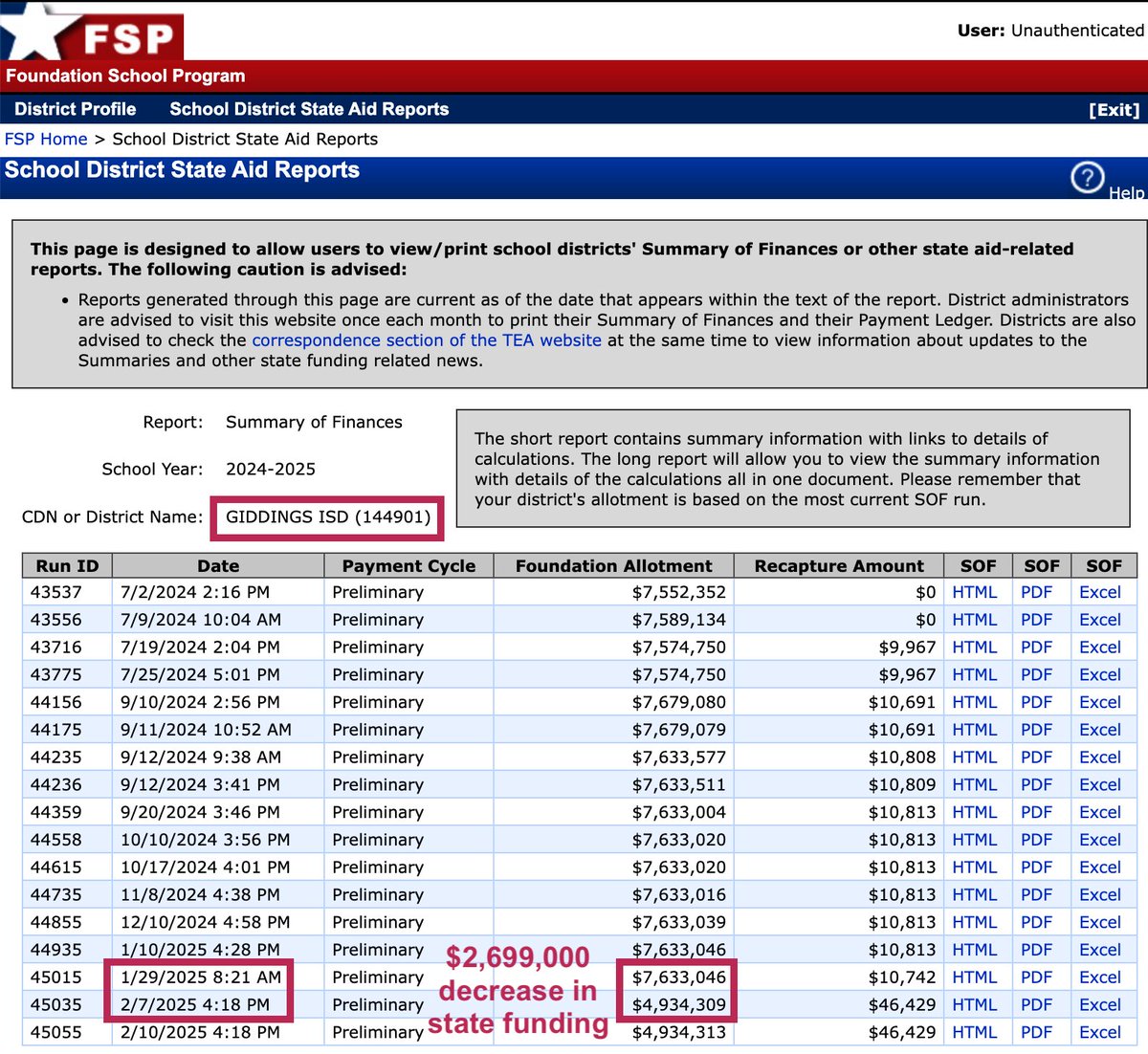This screenshot has height=1054, width=1148.
Task: Select date cell 7/2/2024 2:16 PM
Action: 218,592
